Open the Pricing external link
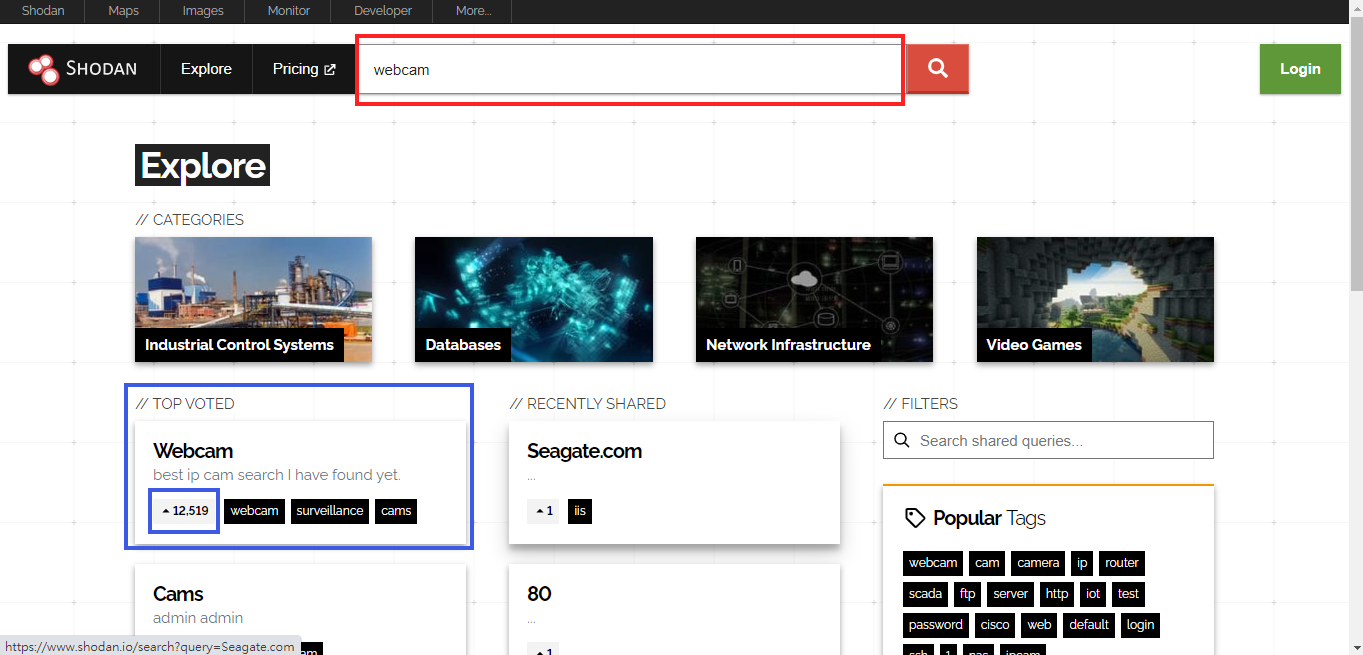The width and height of the screenshot is (1363, 655). pyautogui.click(x=304, y=69)
